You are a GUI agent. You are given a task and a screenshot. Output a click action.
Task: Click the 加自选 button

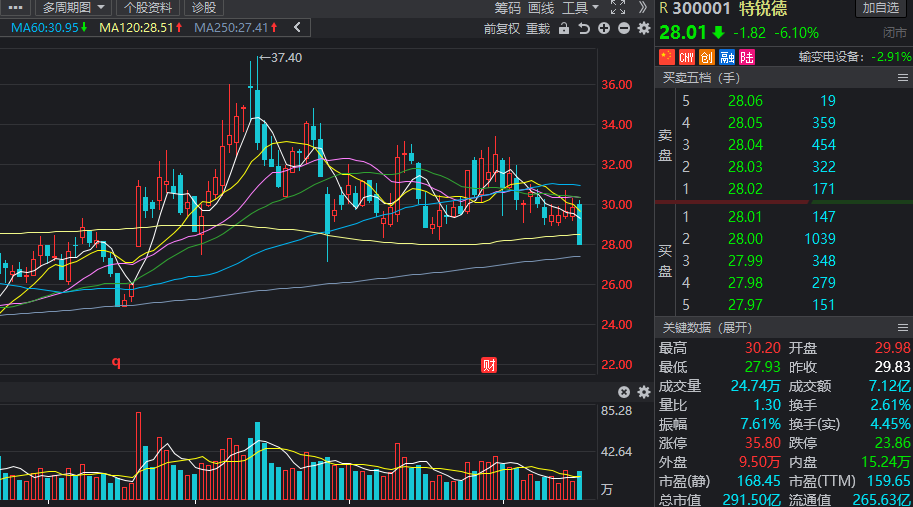click(x=880, y=8)
